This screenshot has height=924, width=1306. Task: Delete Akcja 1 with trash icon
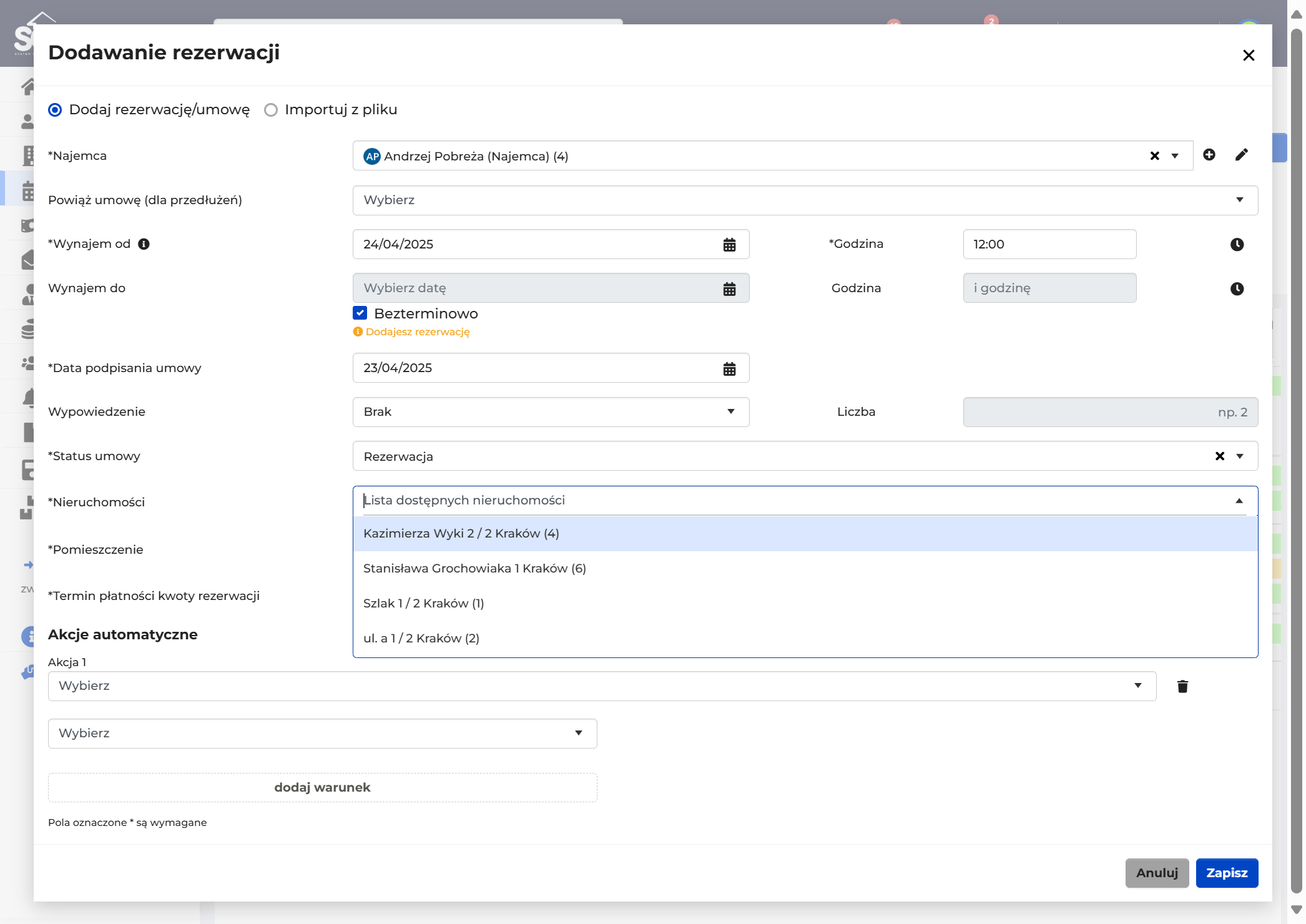click(x=1182, y=687)
